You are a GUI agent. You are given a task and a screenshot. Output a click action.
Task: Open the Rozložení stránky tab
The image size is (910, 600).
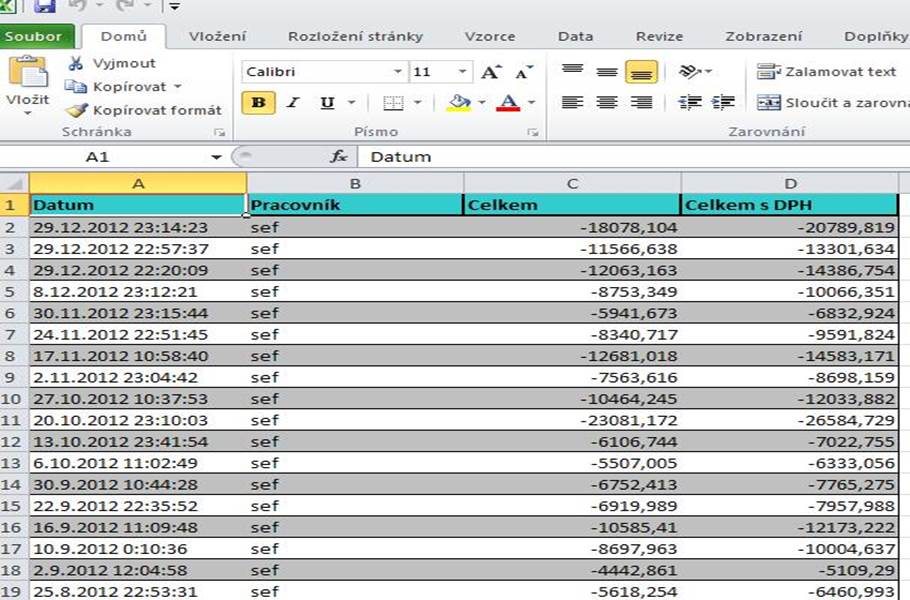(x=355, y=37)
